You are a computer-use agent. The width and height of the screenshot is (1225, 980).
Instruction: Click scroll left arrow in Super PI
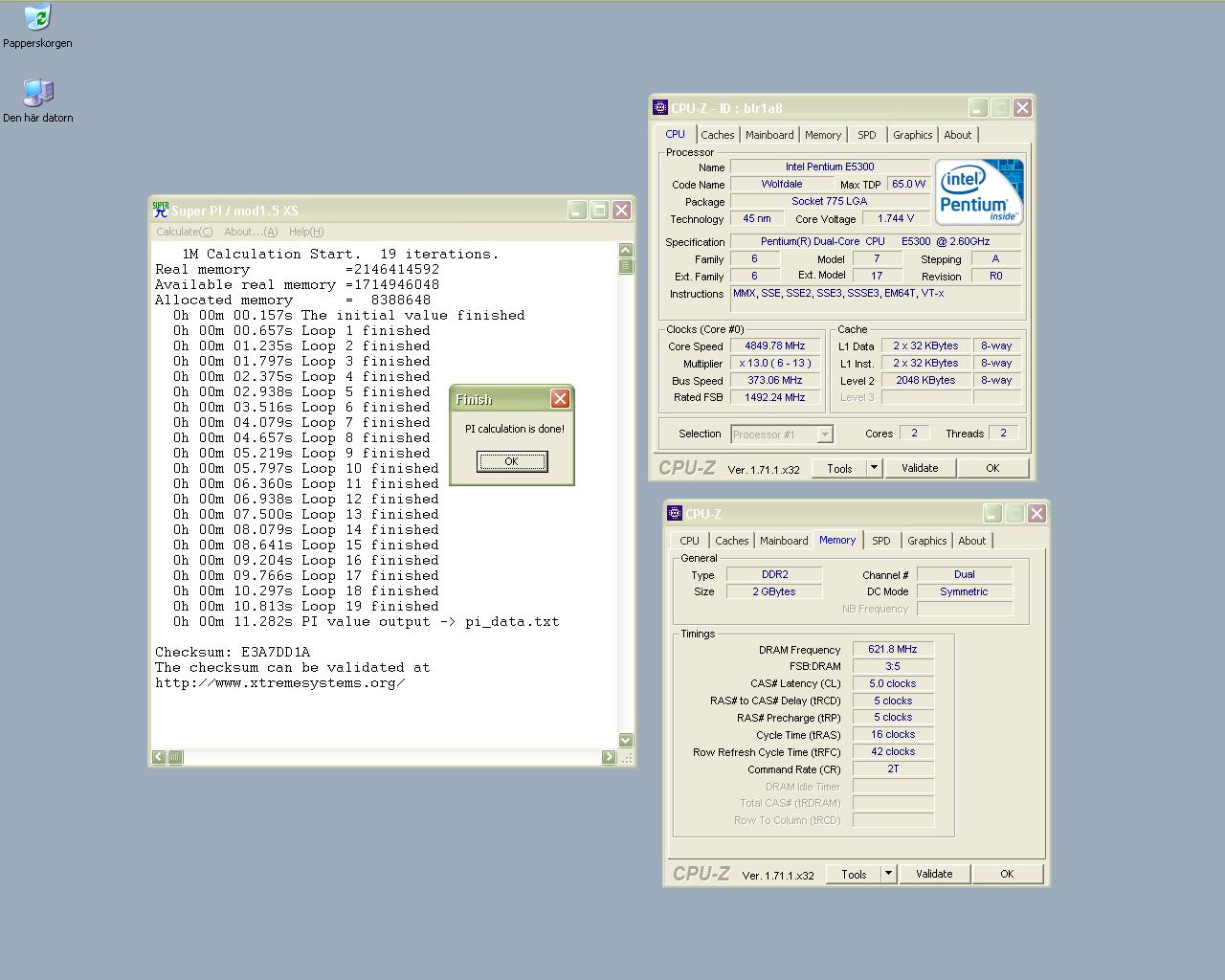159,757
